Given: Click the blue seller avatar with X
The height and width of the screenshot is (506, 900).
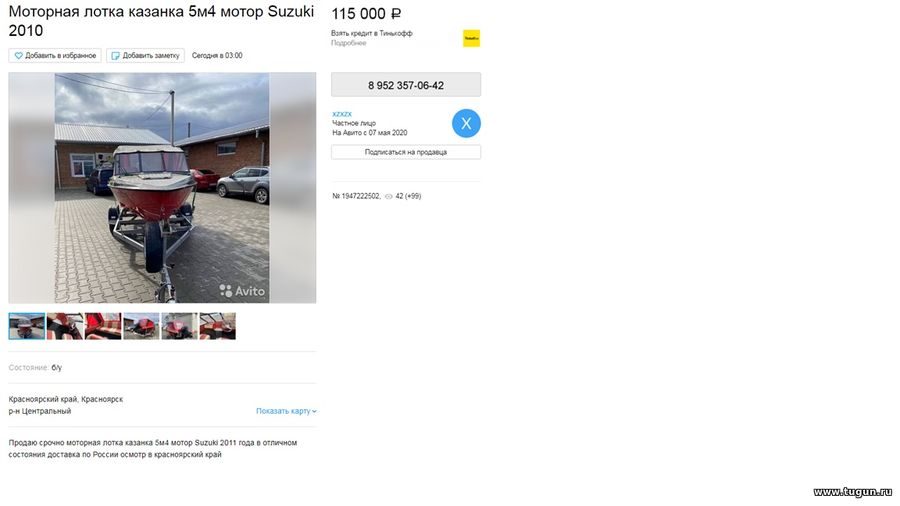Looking at the screenshot, I should pyautogui.click(x=466, y=123).
